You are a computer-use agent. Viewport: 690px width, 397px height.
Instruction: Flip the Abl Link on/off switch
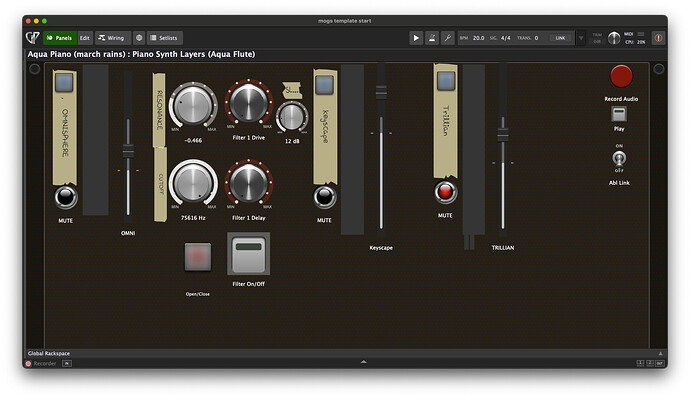(619, 158)
